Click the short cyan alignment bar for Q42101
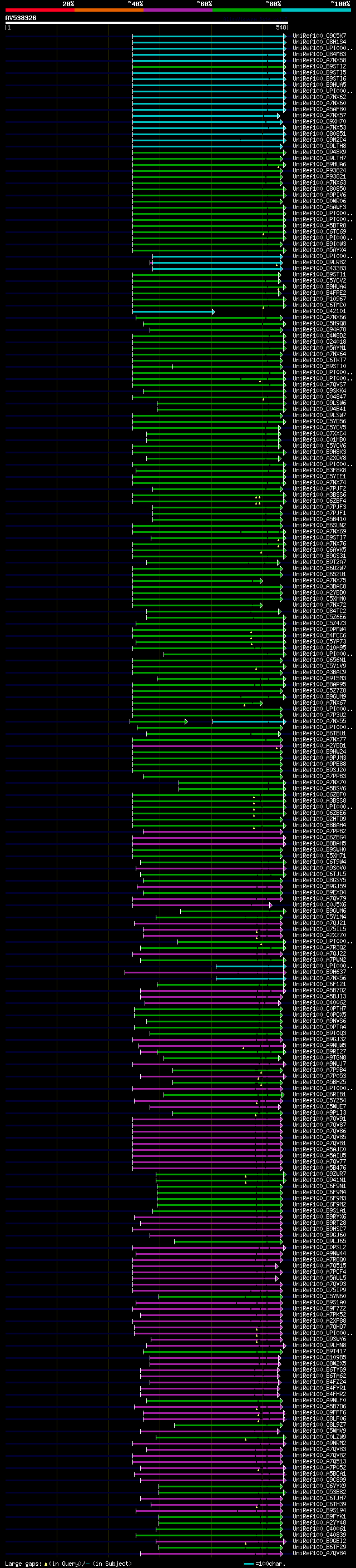This screenshot has height=1568, width=356. click(174, 311)
